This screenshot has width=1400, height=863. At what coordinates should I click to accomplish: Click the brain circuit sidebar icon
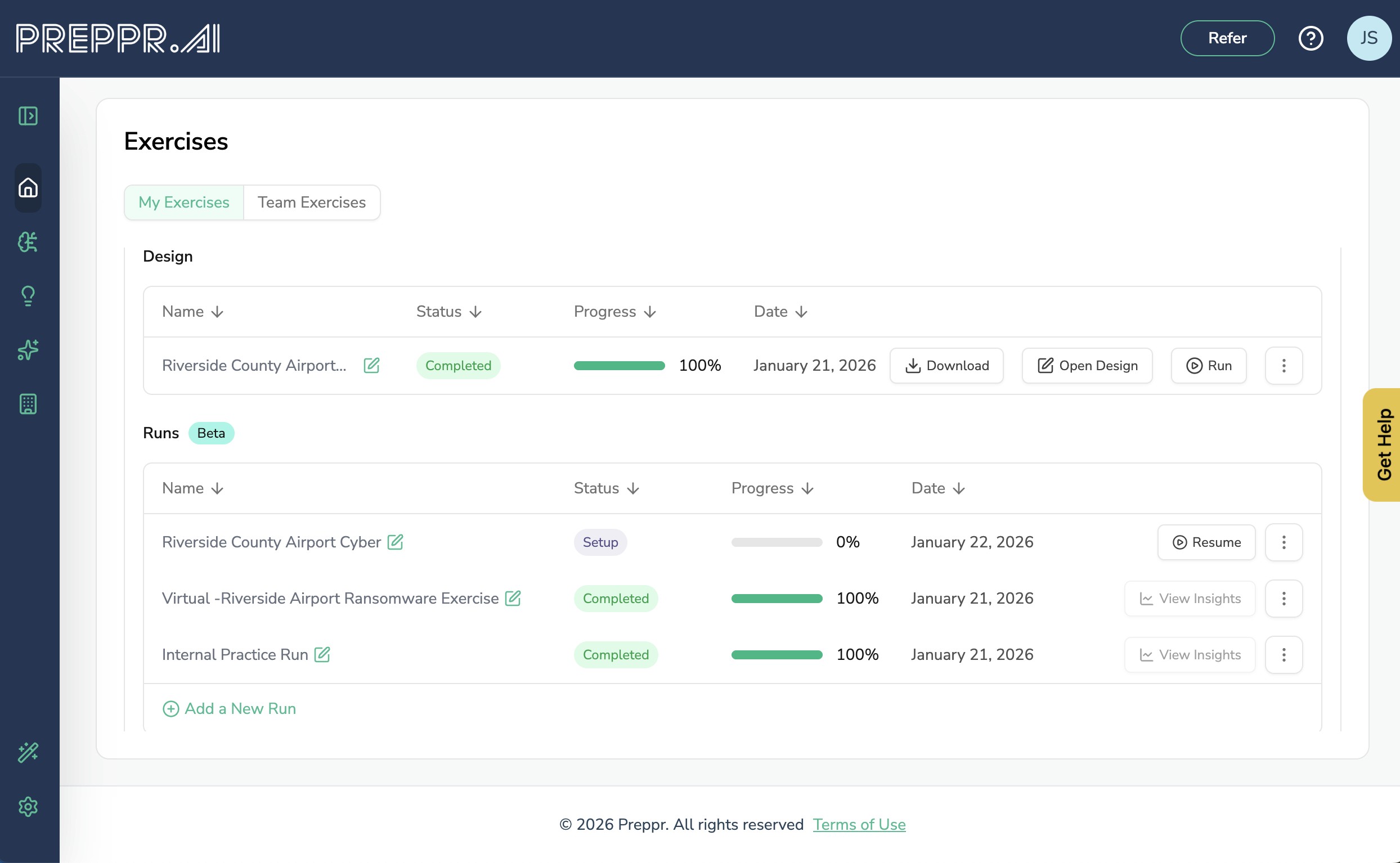(x=28, y=242)
